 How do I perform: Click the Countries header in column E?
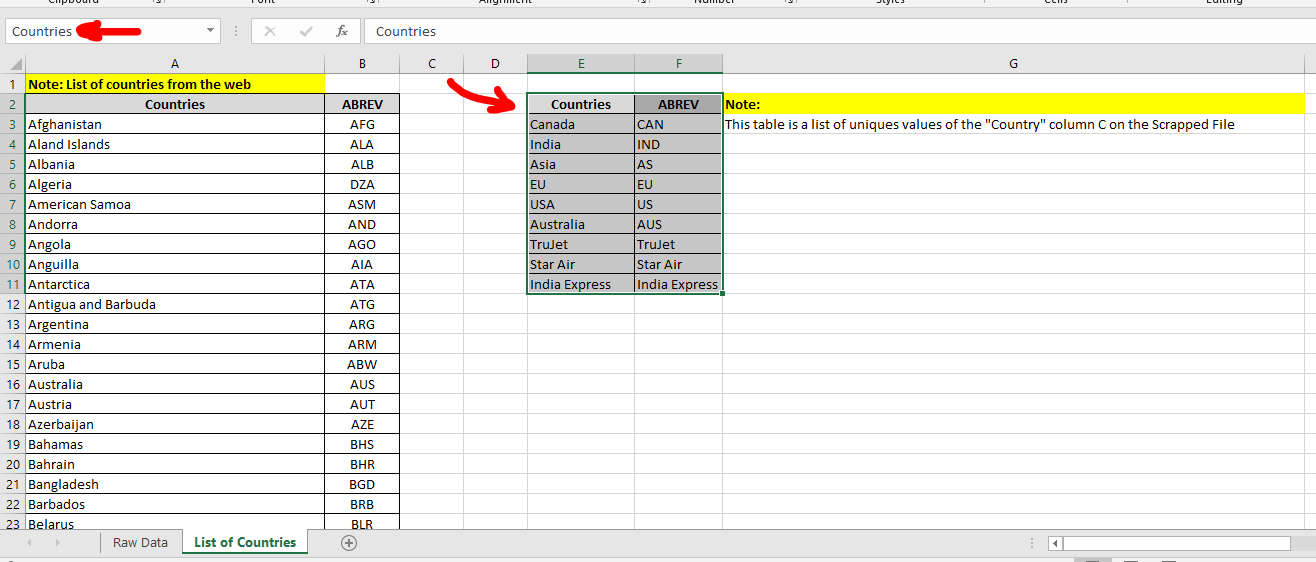click(x=581, y=104)
